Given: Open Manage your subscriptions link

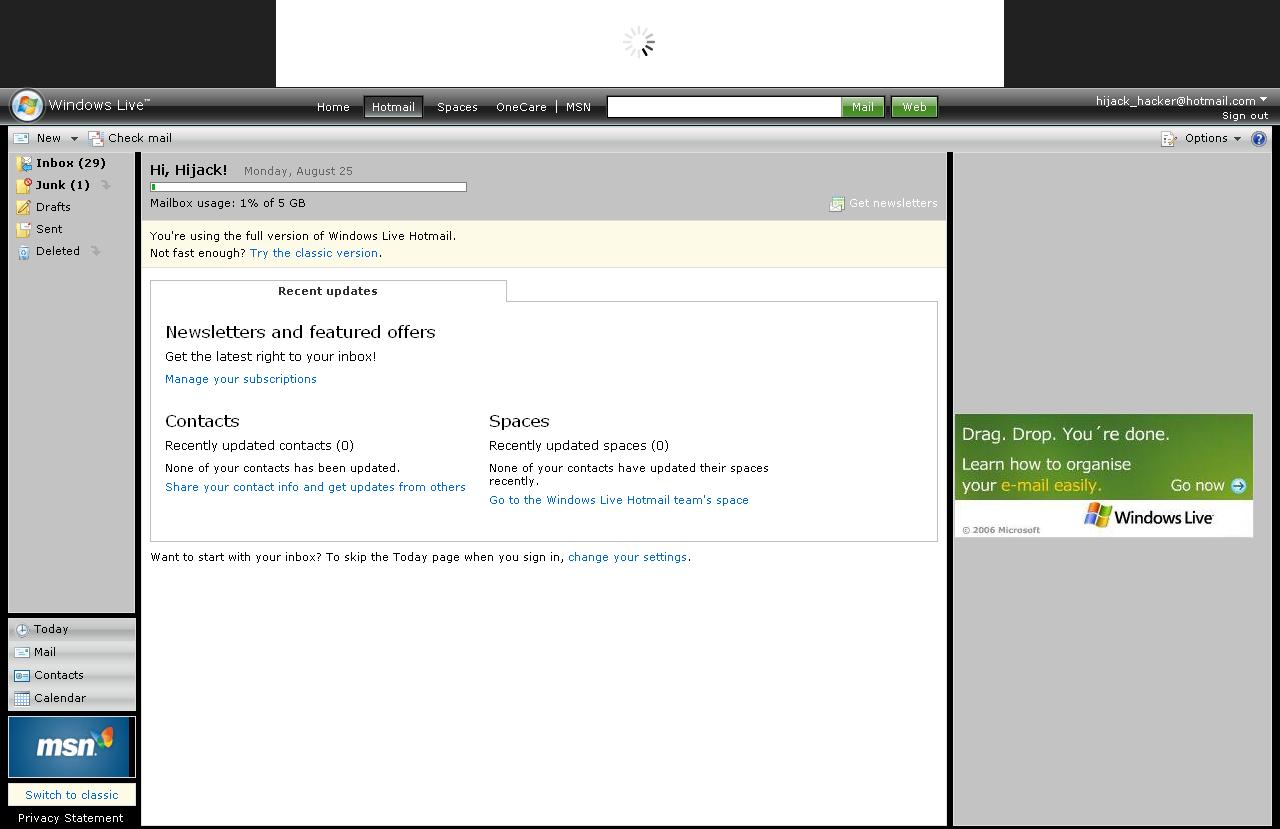Looking at the screenshot, I should [241, 379].
